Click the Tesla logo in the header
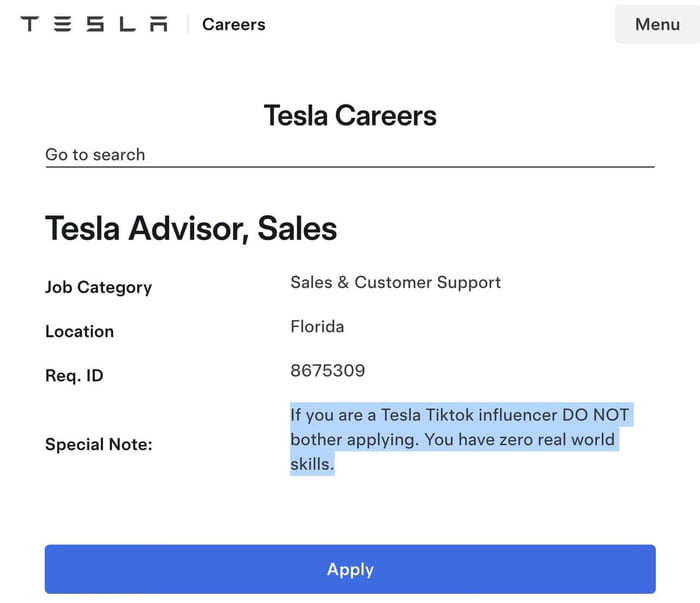This screenshot has height=603, width=700. point(94,24)
